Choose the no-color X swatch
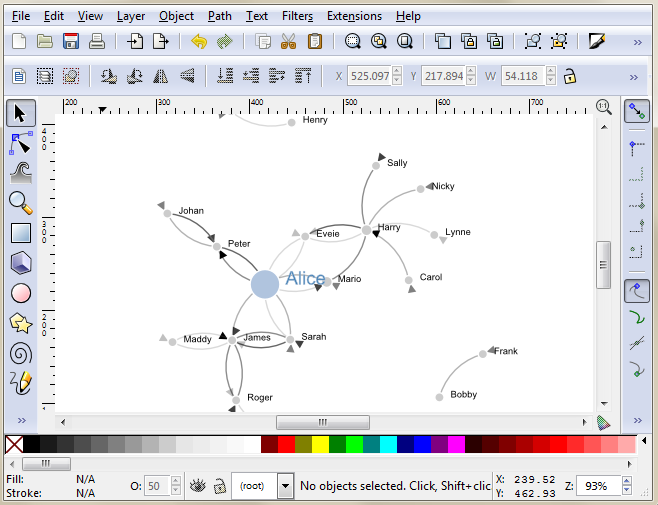The image size is (658, 505). 14,445
